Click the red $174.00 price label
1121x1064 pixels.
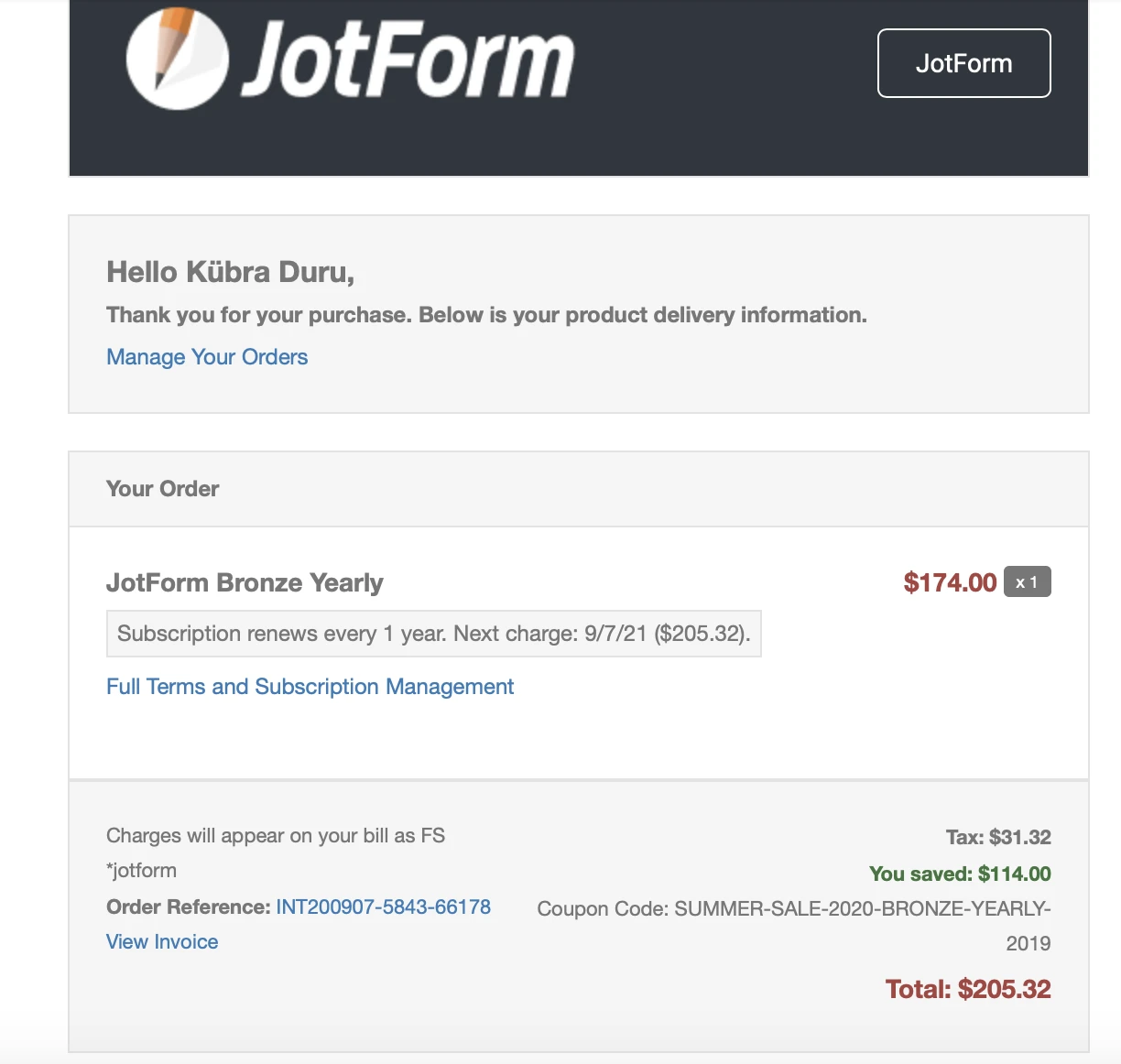(x=951, y=582)
